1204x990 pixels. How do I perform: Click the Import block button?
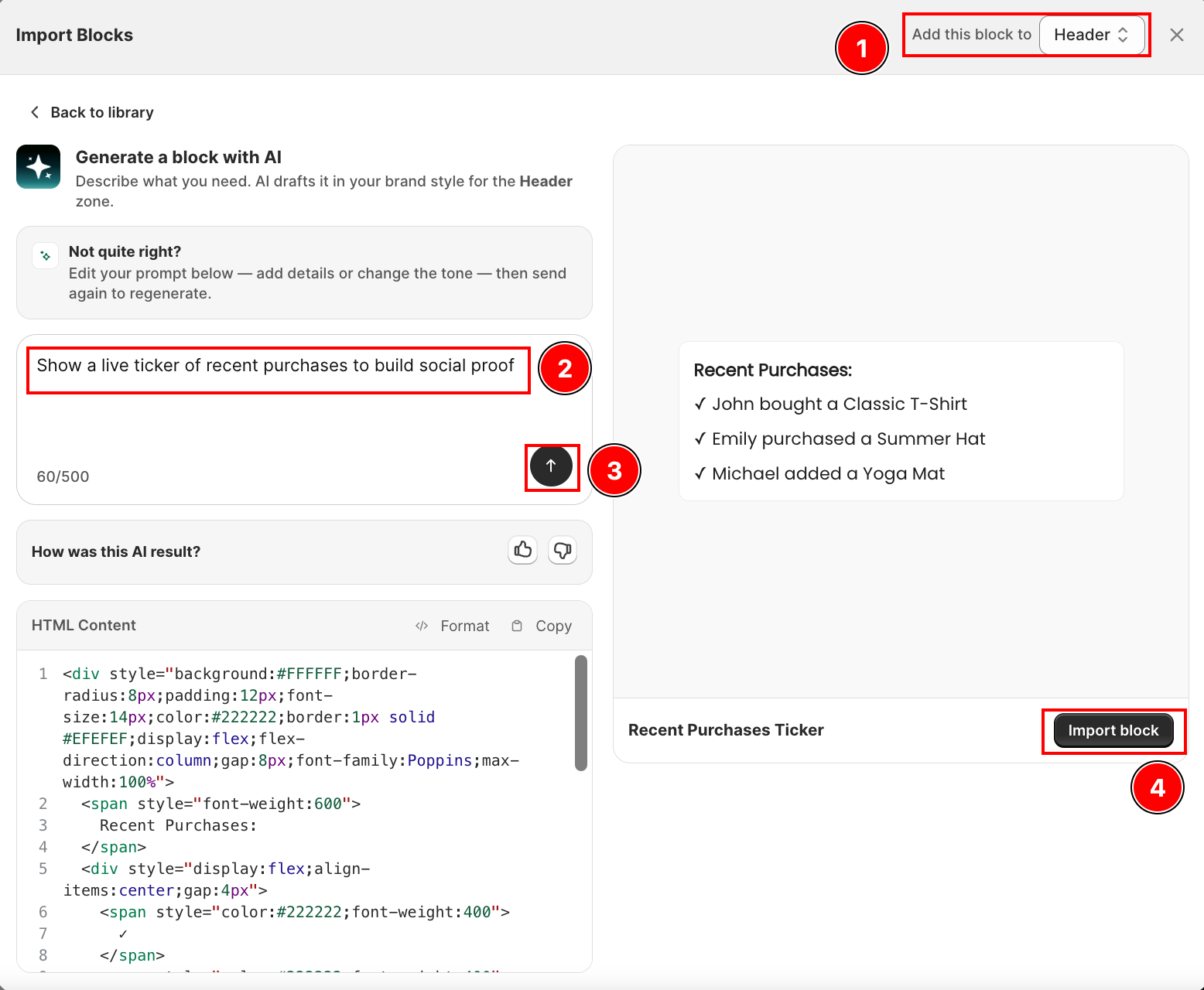(x=1113, y=730)
